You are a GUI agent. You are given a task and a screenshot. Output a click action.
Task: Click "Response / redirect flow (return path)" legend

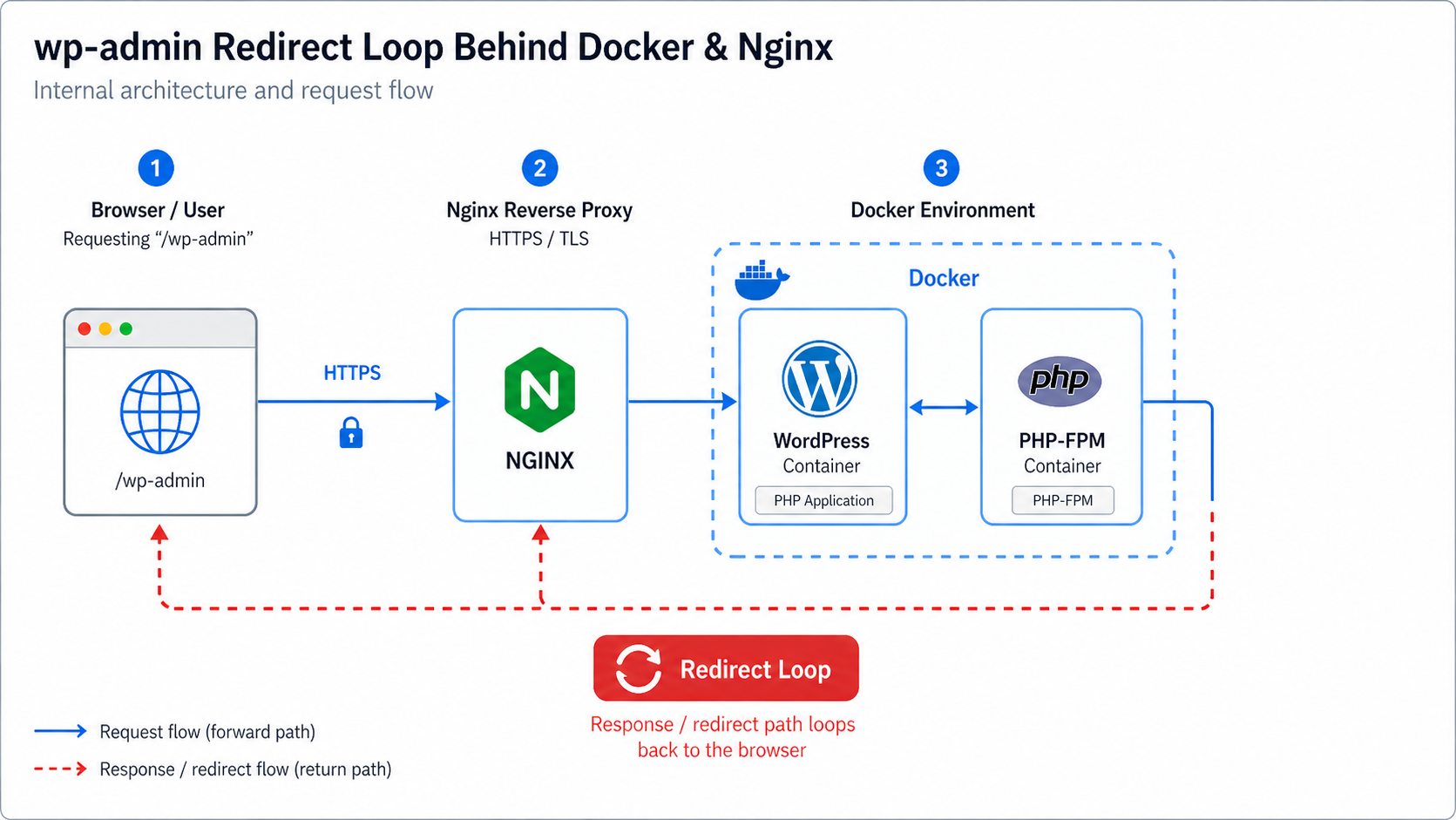(x=246, y=769)
